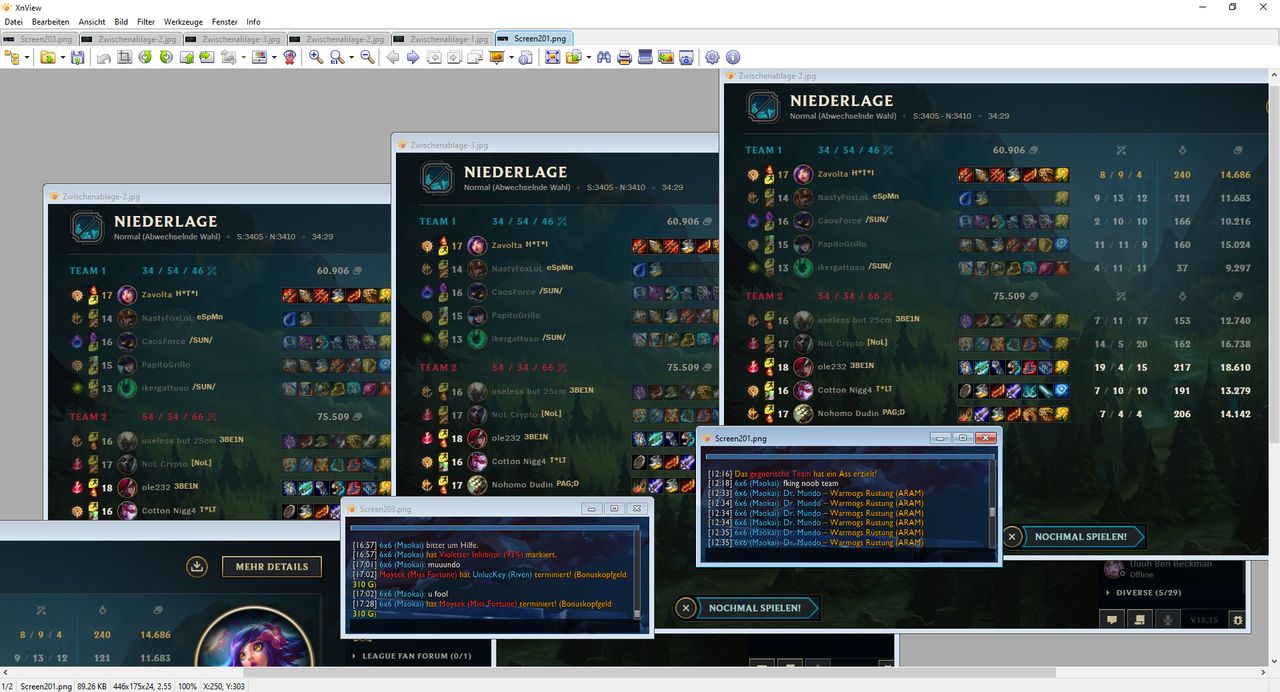Image resolution: width=1280 pixels, height=692 pixels.
Task: Click the chat bubble icon in the game client
Action: pos(1111,620)
